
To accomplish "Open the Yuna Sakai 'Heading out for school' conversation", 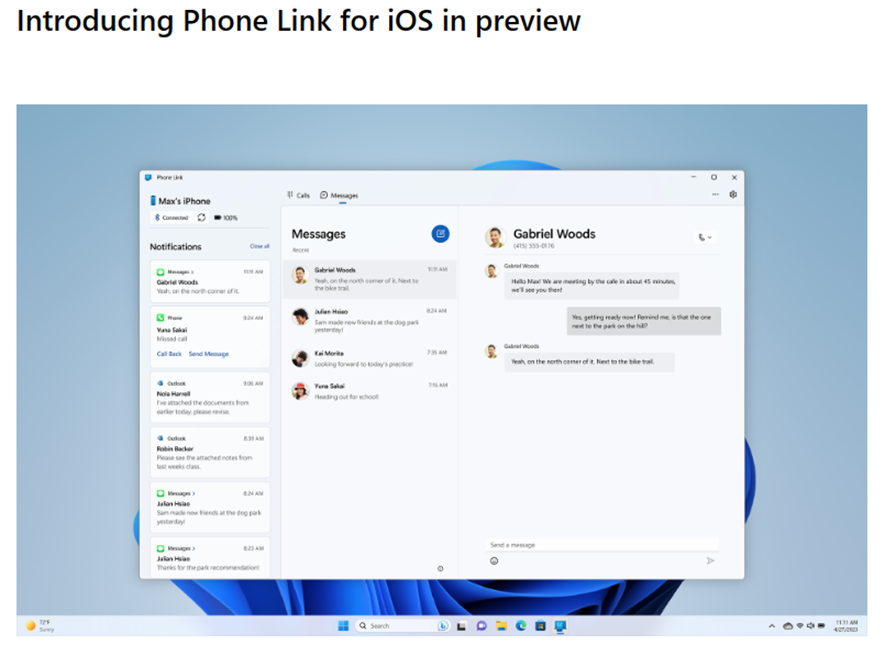I will pos(370,391).
